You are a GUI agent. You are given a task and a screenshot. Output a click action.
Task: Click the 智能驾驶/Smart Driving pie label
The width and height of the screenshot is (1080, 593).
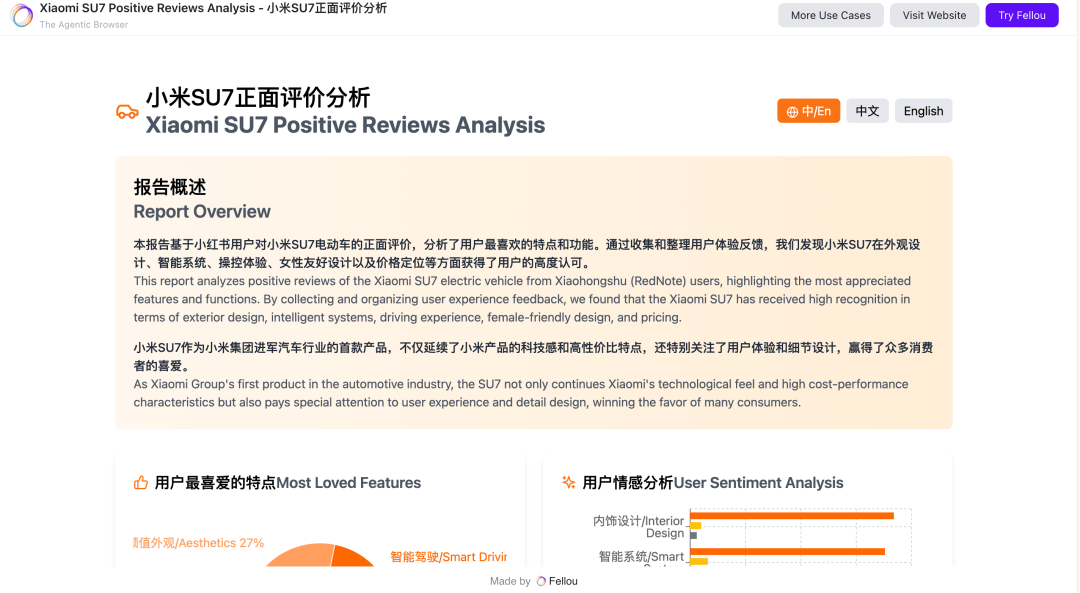pos(448,556)
